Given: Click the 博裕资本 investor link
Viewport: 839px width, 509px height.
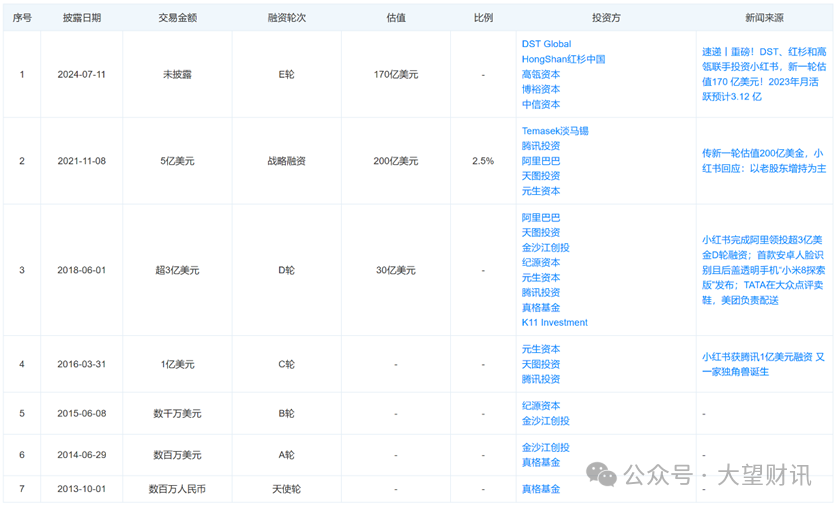Looking at the screenshot, I should coord(541,89).
